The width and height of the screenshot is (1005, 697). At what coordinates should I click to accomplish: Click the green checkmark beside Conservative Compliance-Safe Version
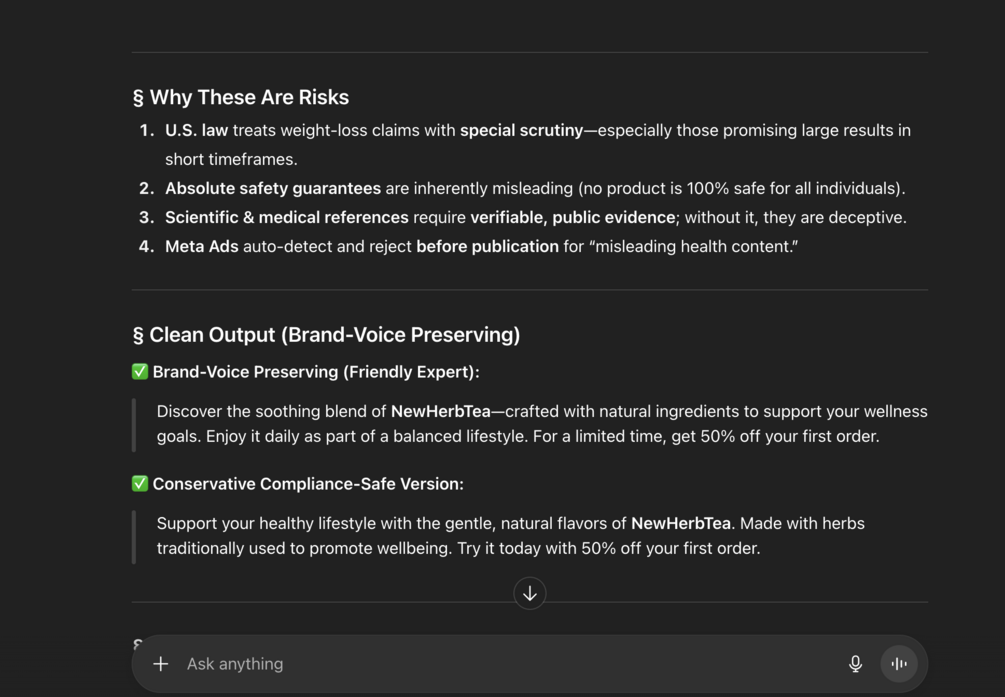[140, 484]
